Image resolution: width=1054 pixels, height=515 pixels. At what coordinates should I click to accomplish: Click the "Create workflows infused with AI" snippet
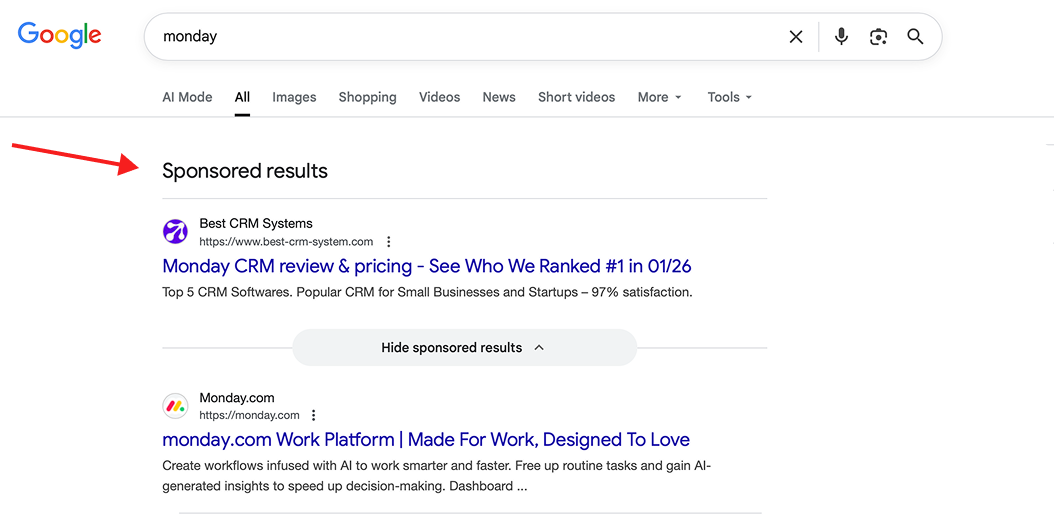tap(436, 476)
